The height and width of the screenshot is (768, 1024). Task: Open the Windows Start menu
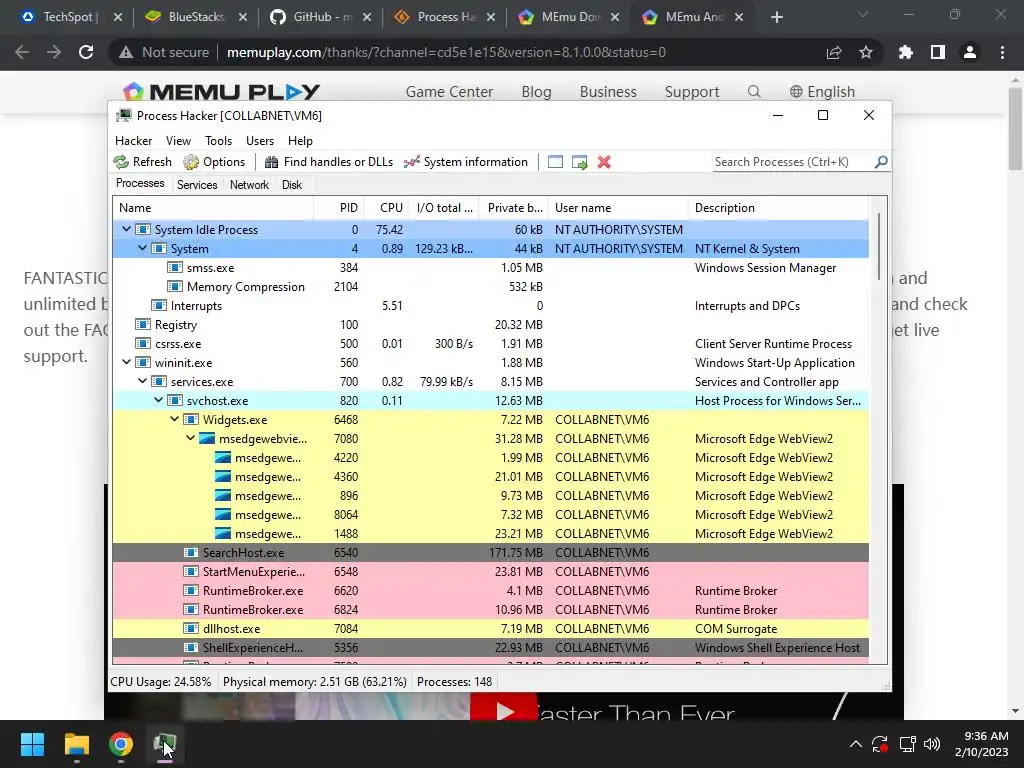point(32,744)
